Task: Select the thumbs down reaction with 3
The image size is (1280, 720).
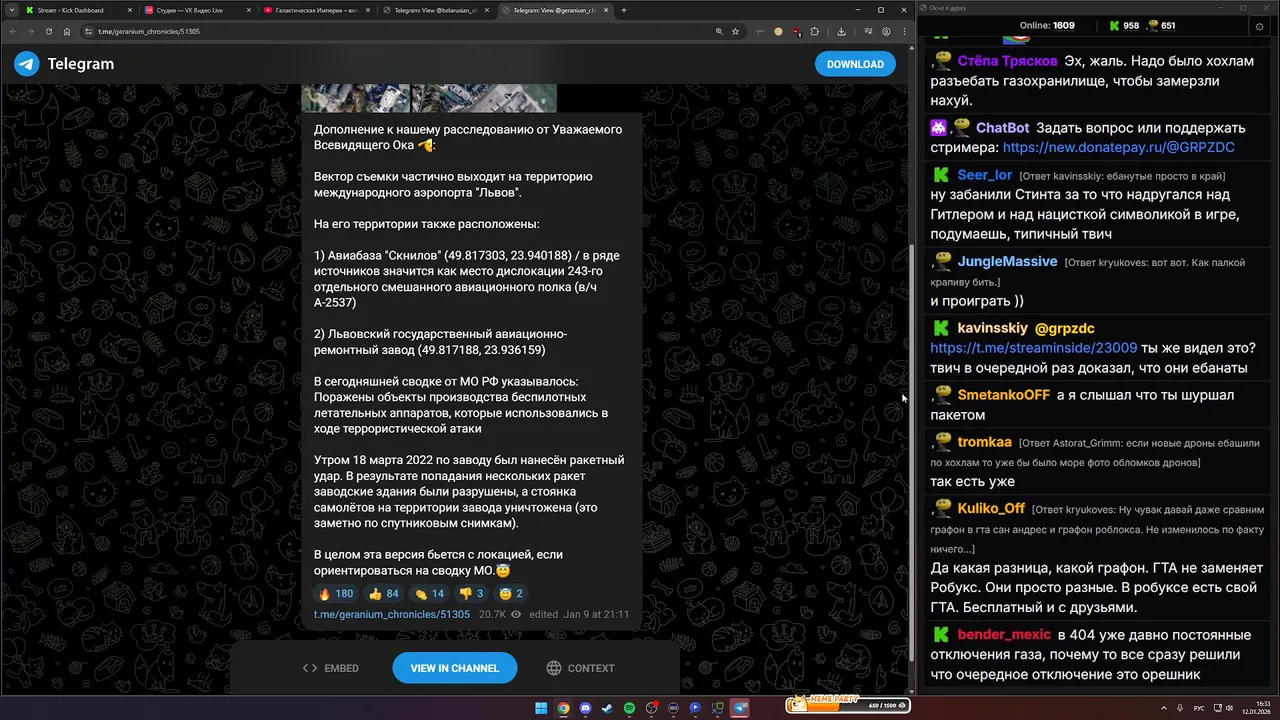Action: click(x=470, y=593)
